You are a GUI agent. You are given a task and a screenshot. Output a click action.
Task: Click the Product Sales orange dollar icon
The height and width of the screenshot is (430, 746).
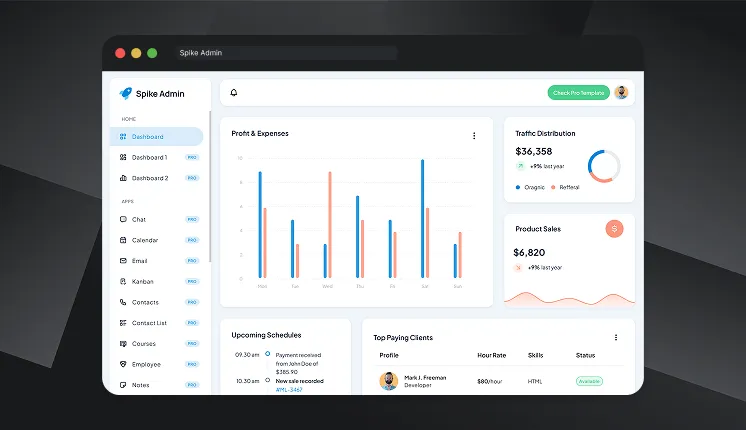coord(614,229)
